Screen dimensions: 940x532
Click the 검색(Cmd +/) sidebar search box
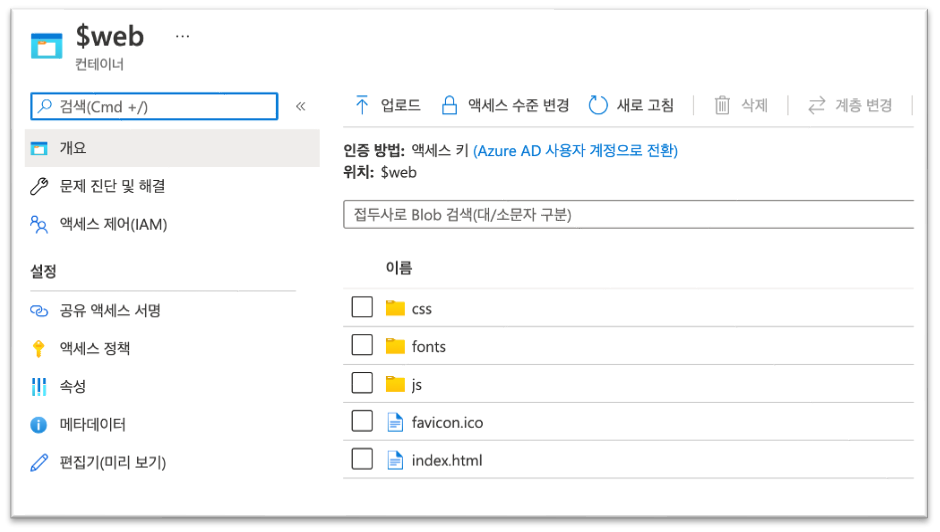click(154, 107)
